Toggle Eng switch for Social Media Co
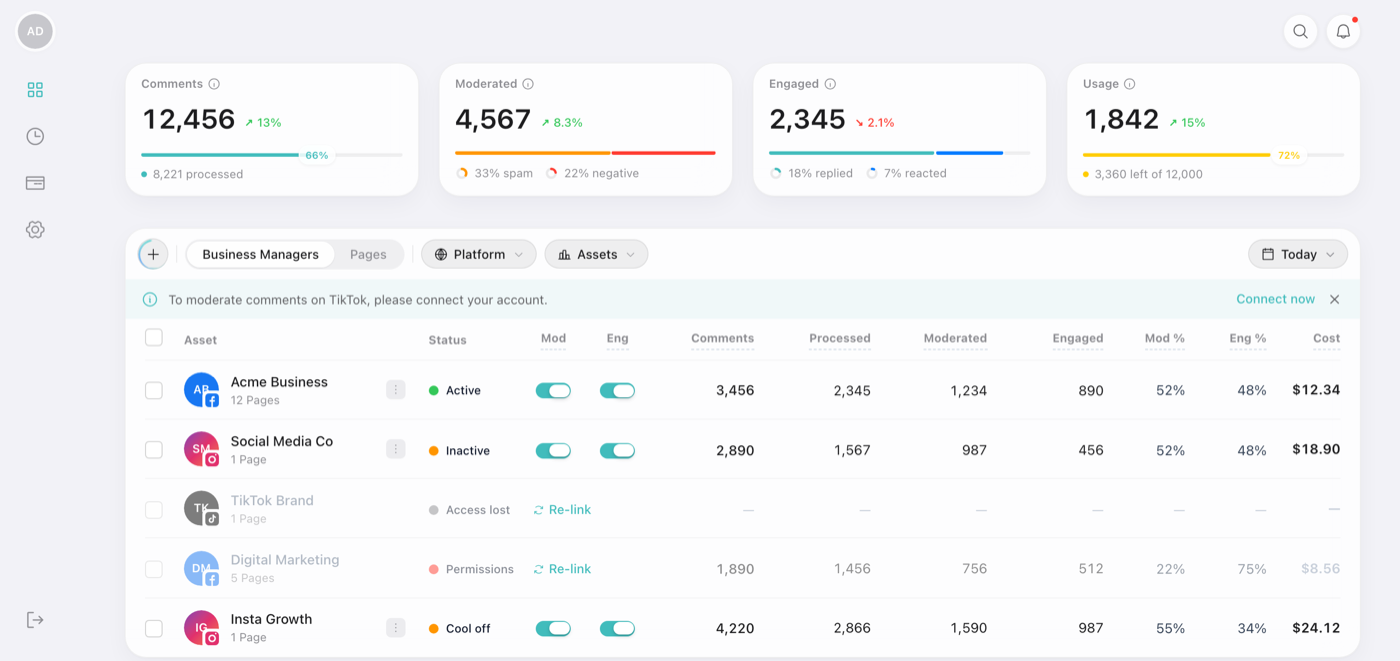This screenshot has width=1400, height=661. [x=617, y=450]
